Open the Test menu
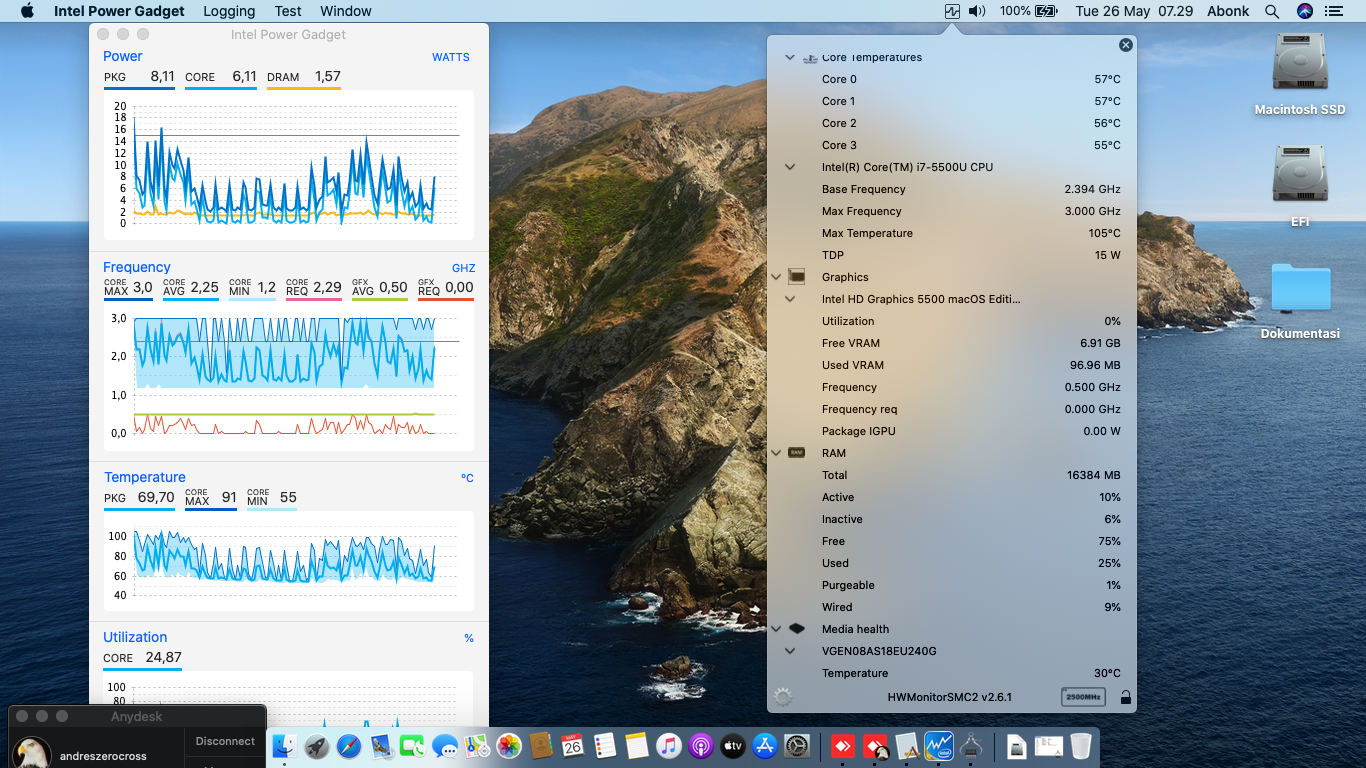This screenshot has width=1366, height=768. coord(287,11)
